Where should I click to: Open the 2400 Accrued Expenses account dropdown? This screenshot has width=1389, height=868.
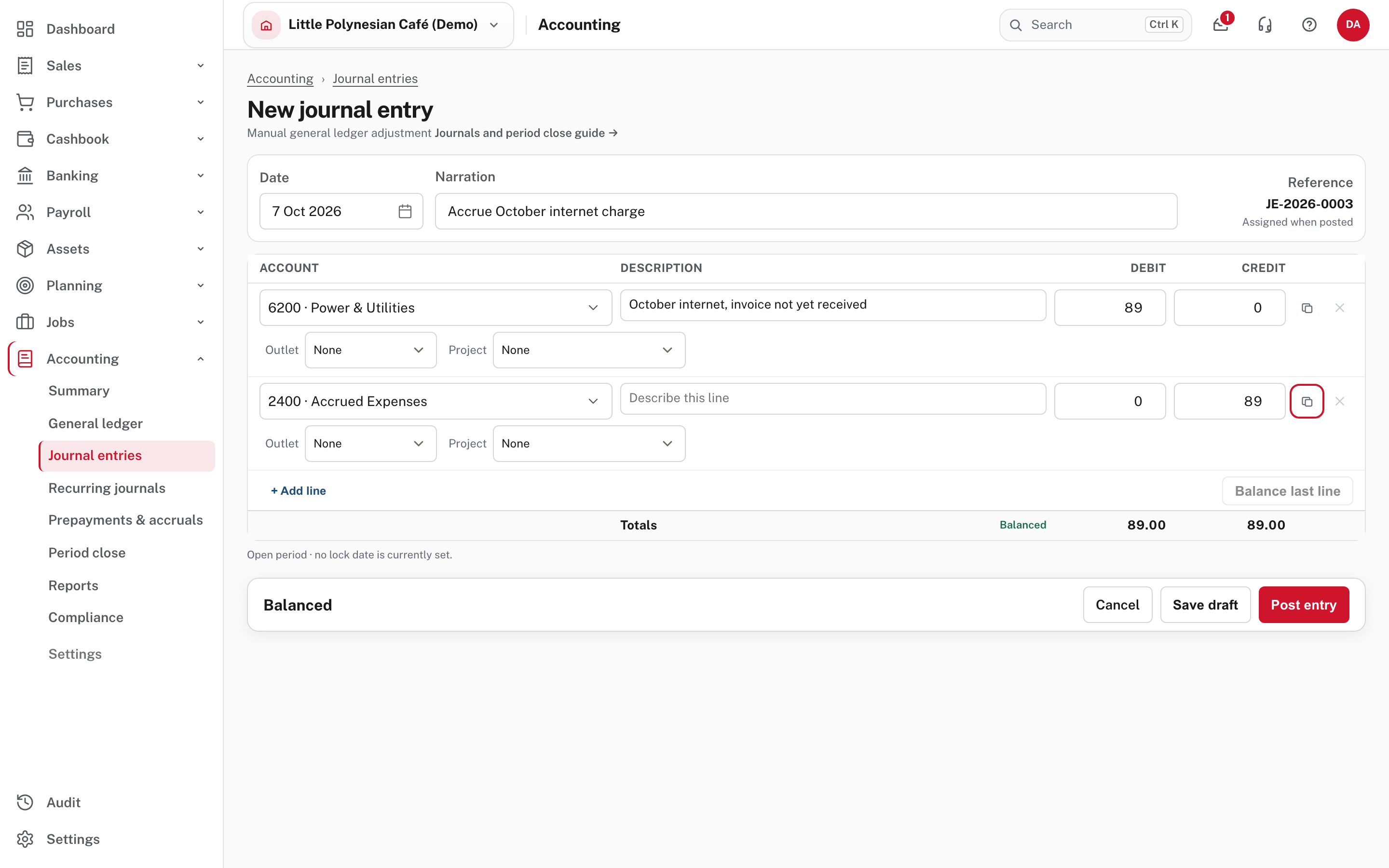[x=436, y=401]
